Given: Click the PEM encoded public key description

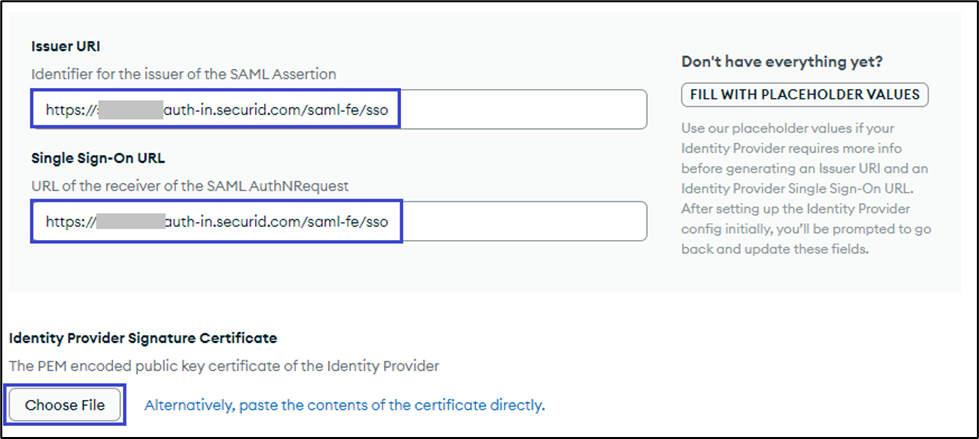Looking at the screenshot, I should click(223, 366).
